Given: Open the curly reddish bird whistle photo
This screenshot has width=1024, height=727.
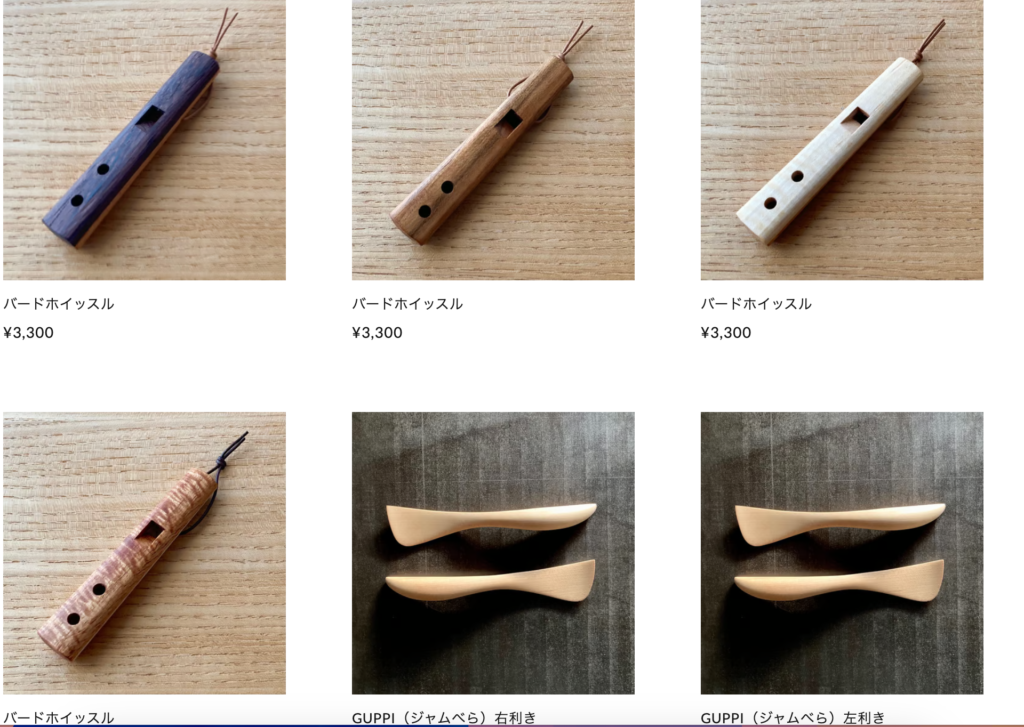Looking at the screenshot, I should pyautogui.click(x=144, y=553).
